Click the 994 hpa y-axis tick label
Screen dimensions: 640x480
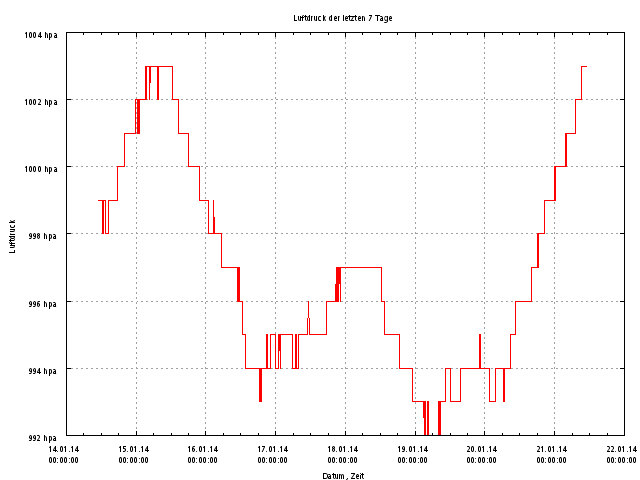tap(43, 371)
